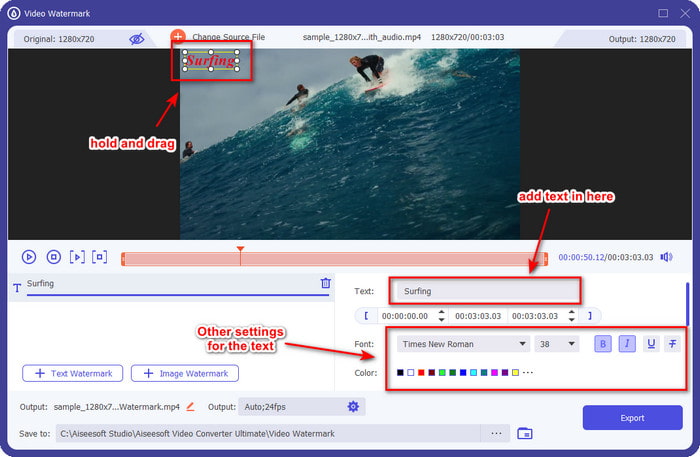The height and width of the screenshot is (457, 700).
Task: Click the right trim handle of the timeline
Action: tap(546, 259)
